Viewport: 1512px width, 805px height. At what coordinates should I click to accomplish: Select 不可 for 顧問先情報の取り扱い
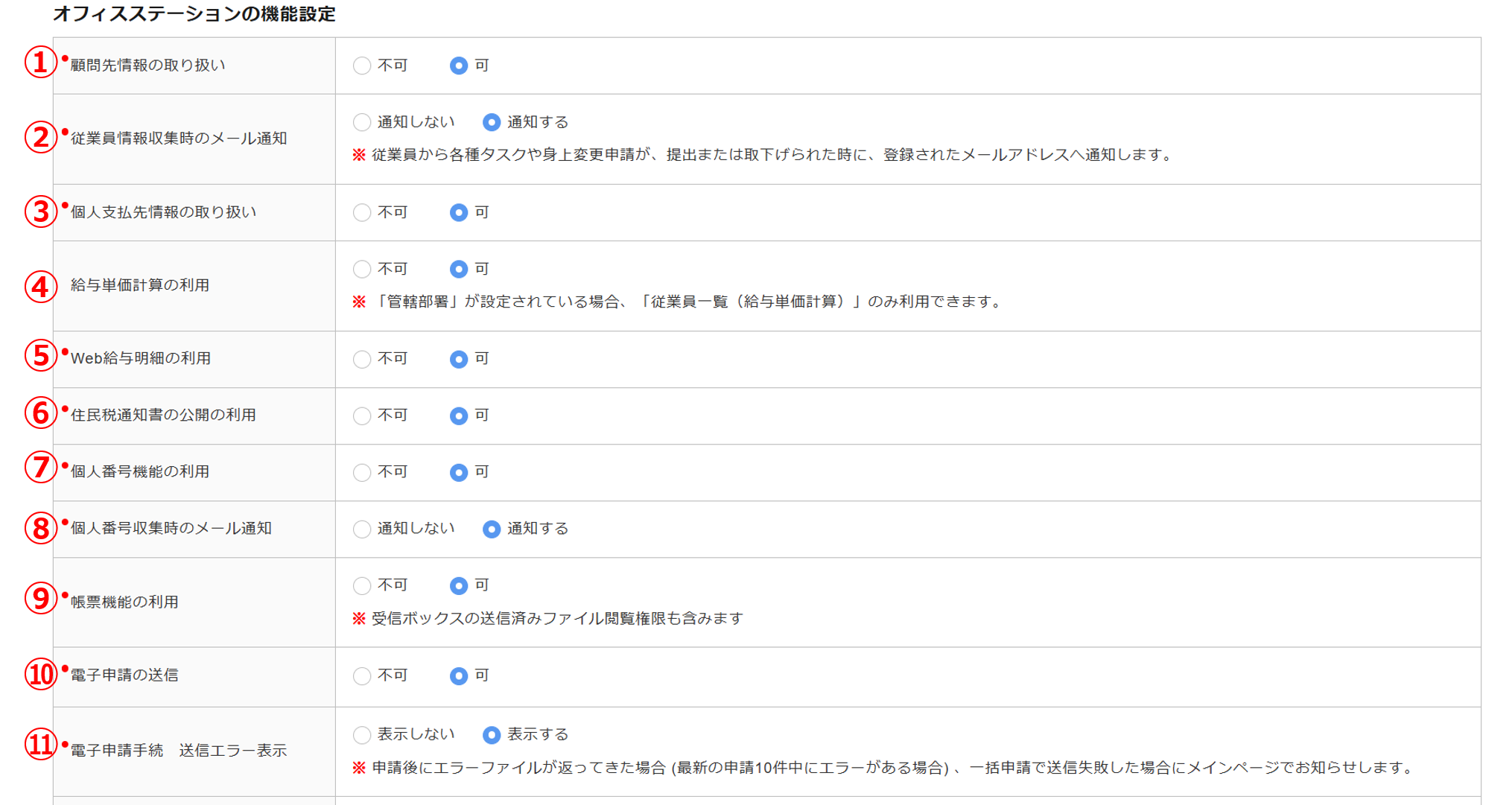(362, 66)
